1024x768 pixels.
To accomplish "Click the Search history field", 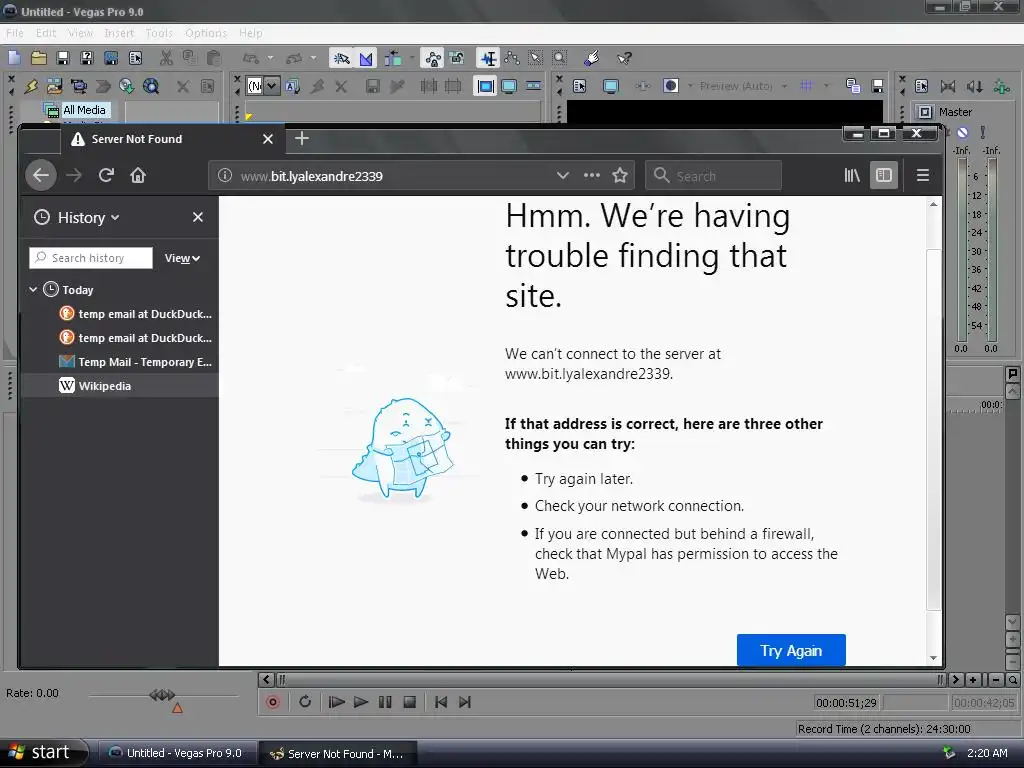I will [x=91, y=258].
